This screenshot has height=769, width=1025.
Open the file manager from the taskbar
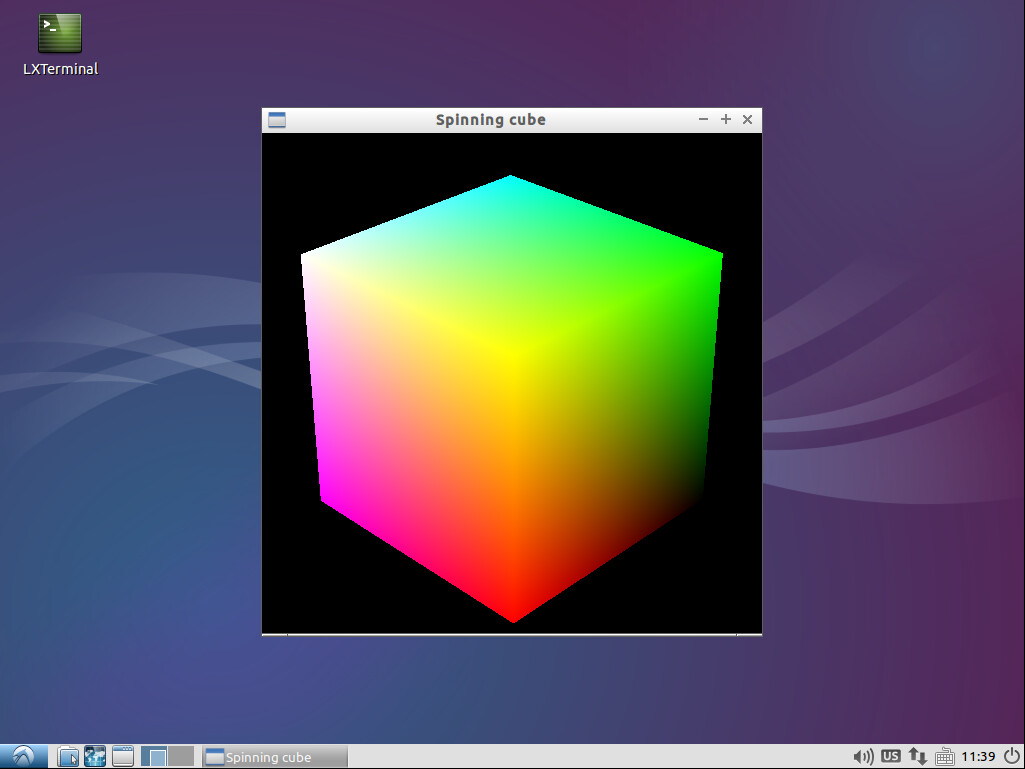(68, 756)
